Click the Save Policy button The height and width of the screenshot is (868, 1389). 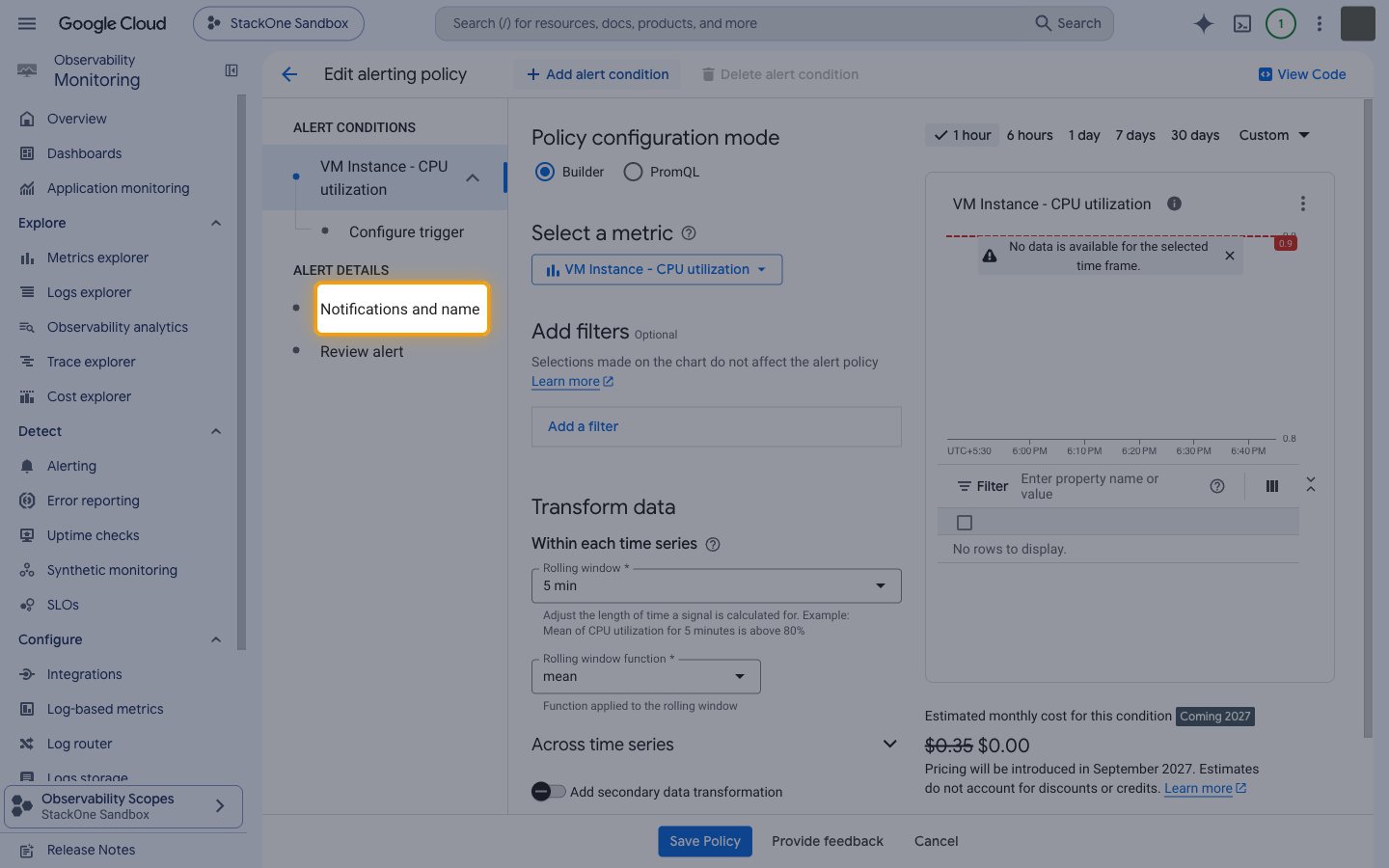coord(705,841)
